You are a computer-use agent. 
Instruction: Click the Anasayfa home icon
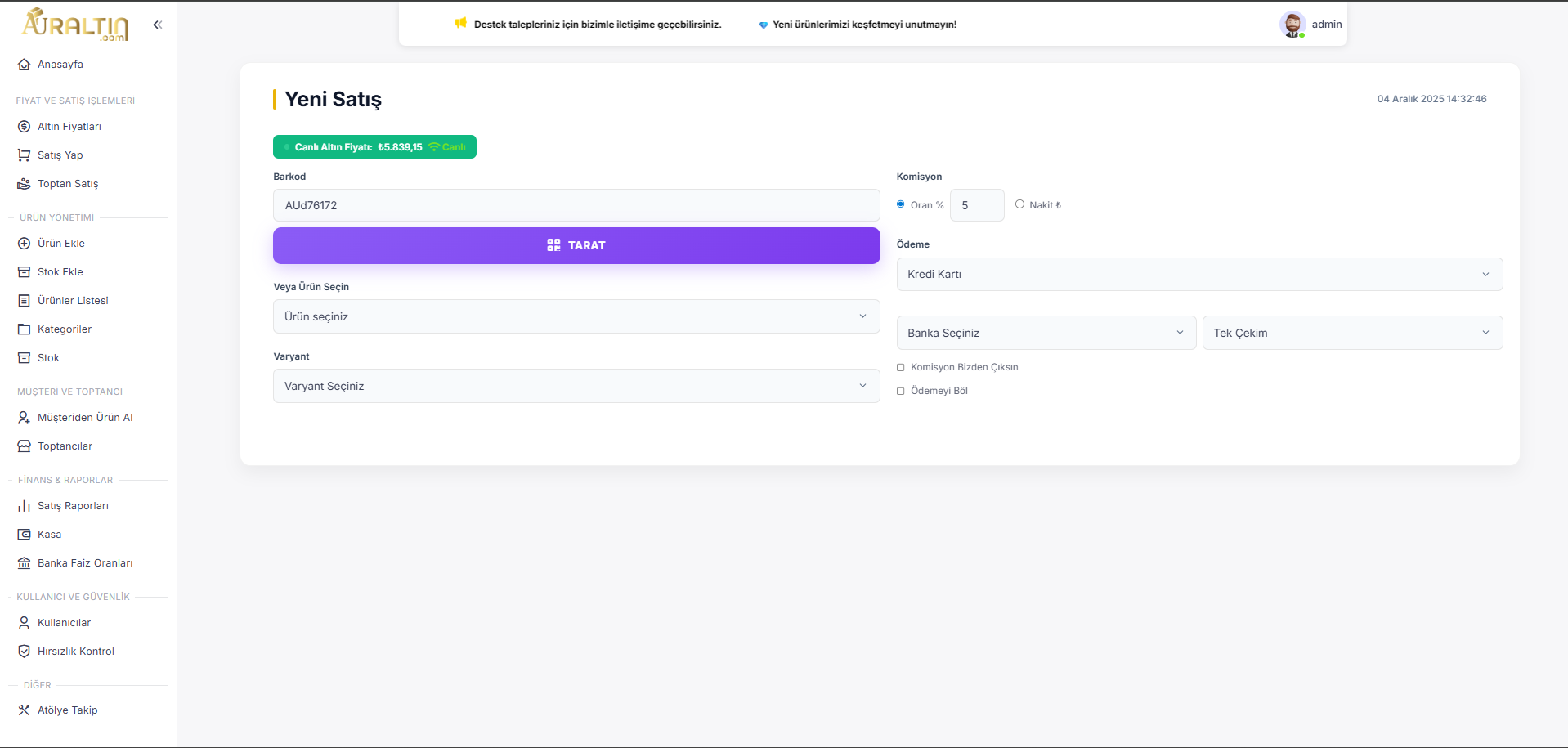pos(24,65)
